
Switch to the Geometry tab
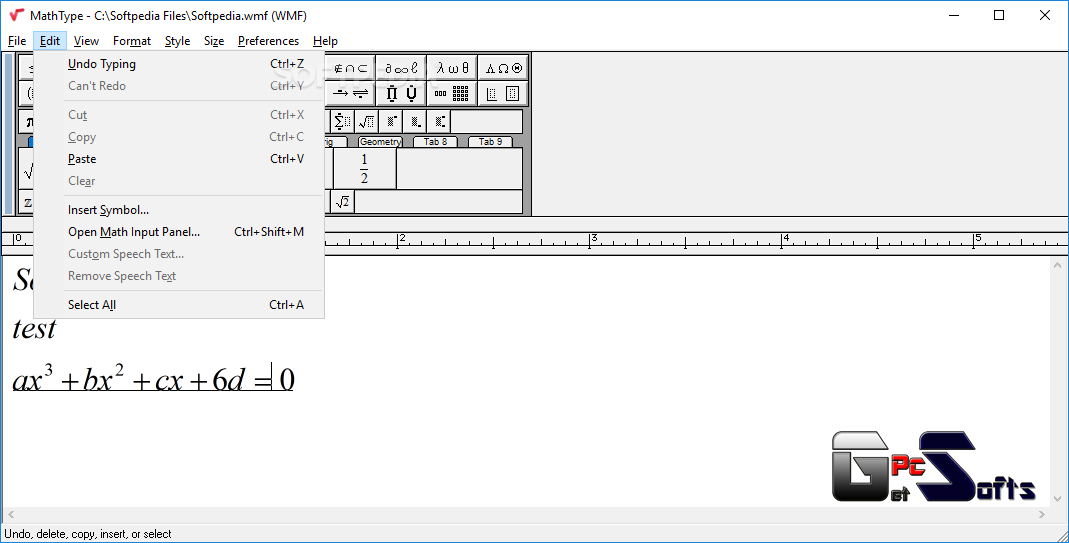[x=380, y=142]
